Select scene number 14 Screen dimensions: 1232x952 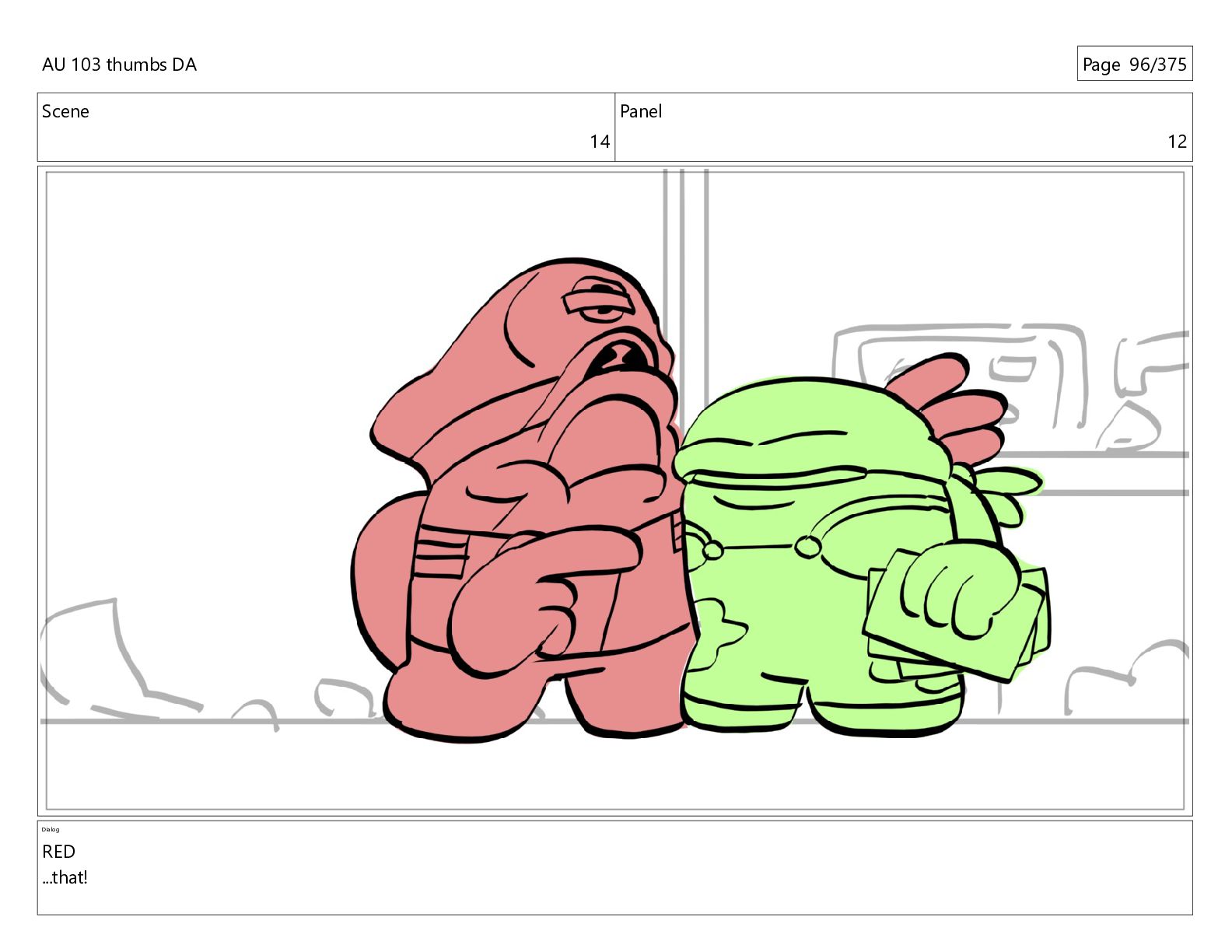tap(599, 142)
